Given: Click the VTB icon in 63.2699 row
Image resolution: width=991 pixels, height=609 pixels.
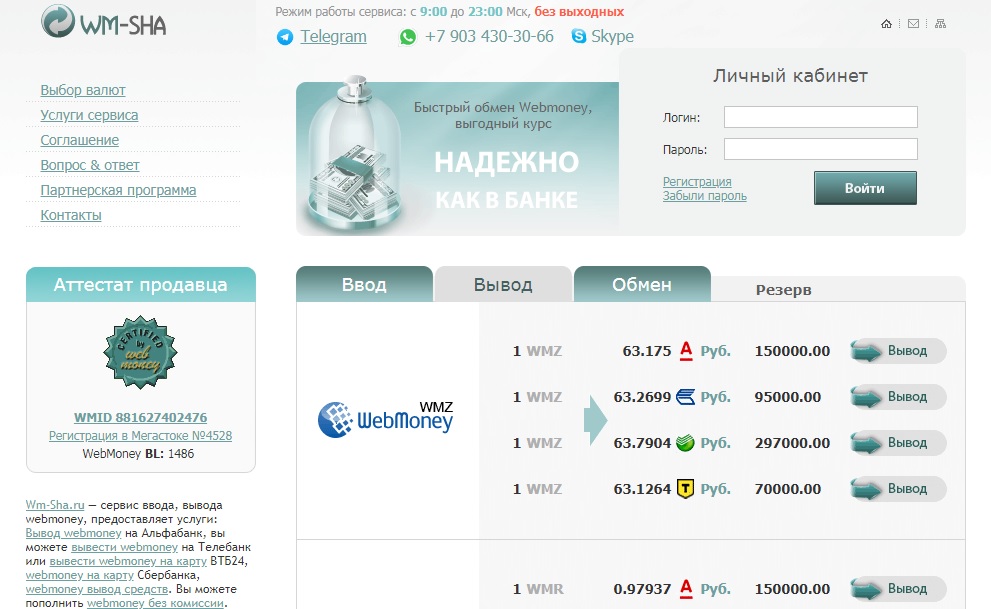Looking at the screenshot, I should [x=685, y=397].
